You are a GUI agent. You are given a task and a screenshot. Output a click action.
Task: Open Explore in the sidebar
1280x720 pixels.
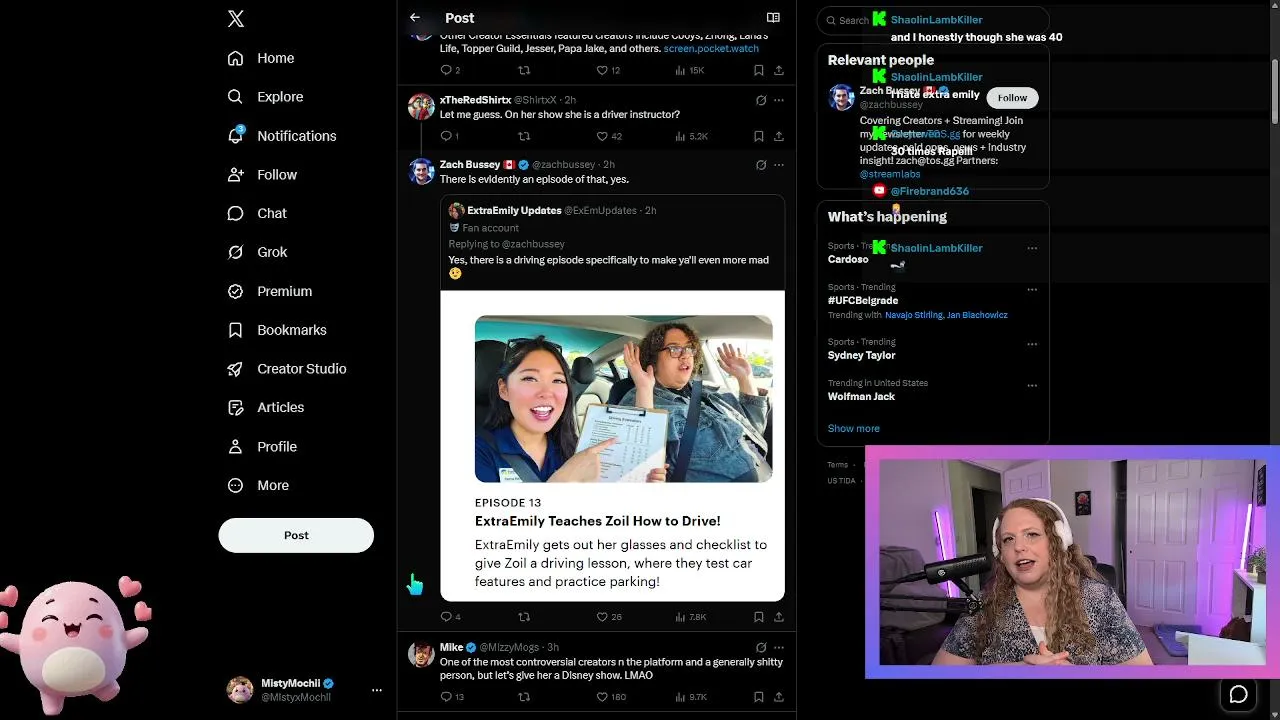click(266, 97)
